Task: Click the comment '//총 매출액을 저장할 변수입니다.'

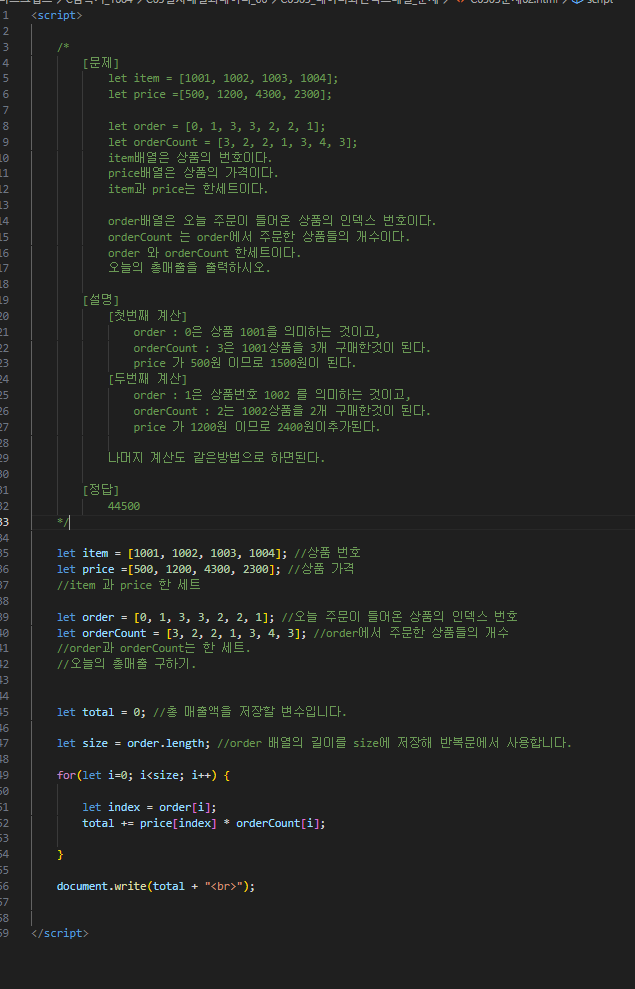Action: pyautogui.click(x=250, y=711)
